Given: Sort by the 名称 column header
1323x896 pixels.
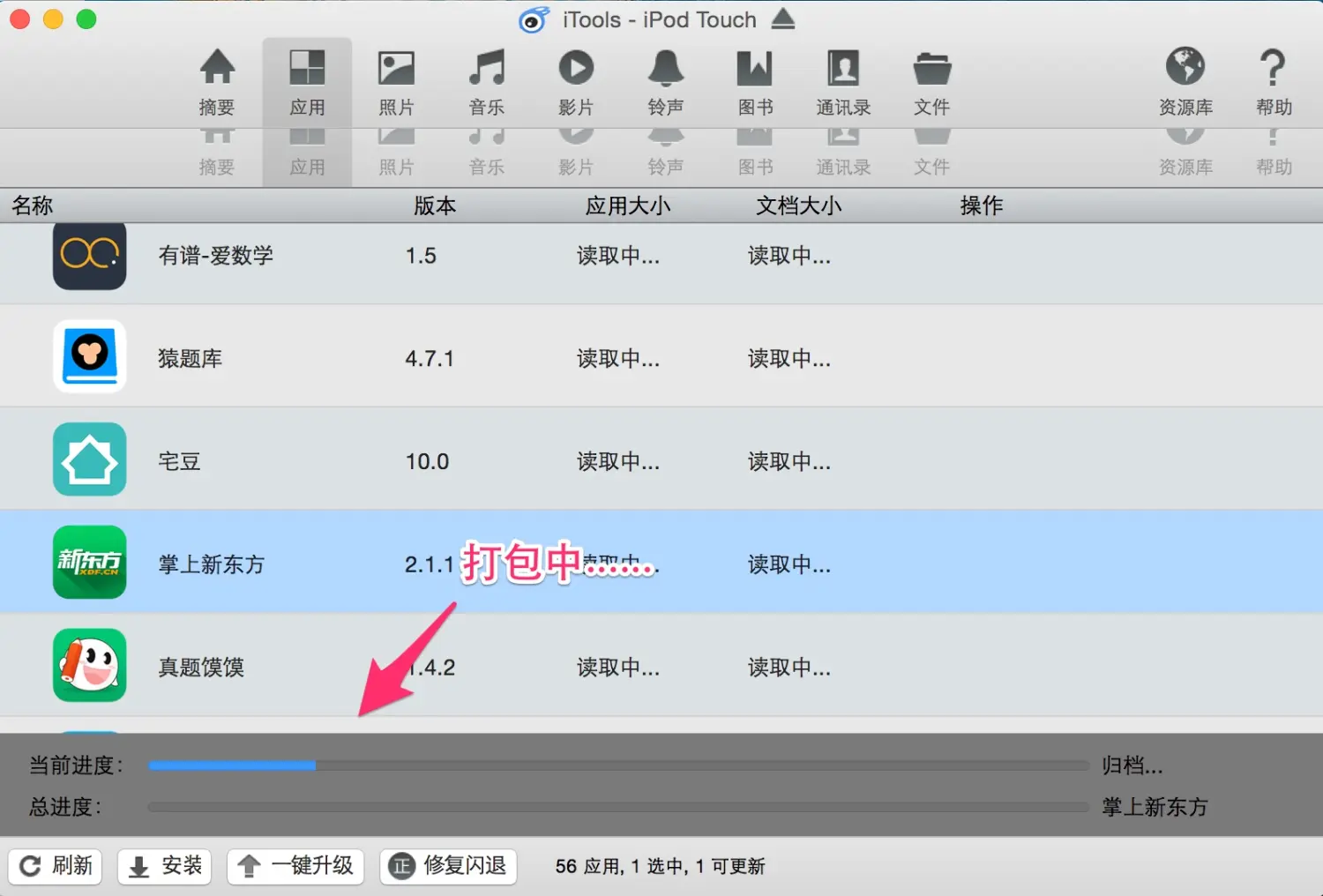Looking at the screenshot, I should point(33,205).
